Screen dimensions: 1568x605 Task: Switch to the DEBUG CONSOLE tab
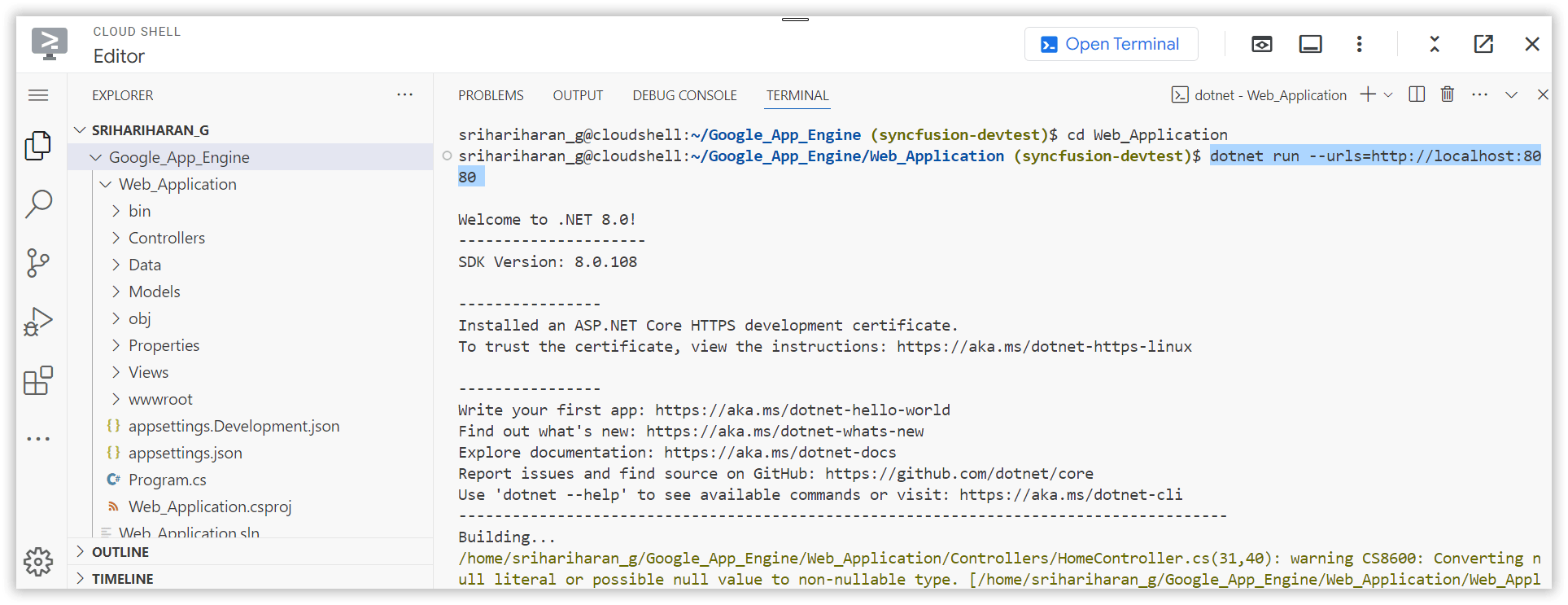click(684, 95)
